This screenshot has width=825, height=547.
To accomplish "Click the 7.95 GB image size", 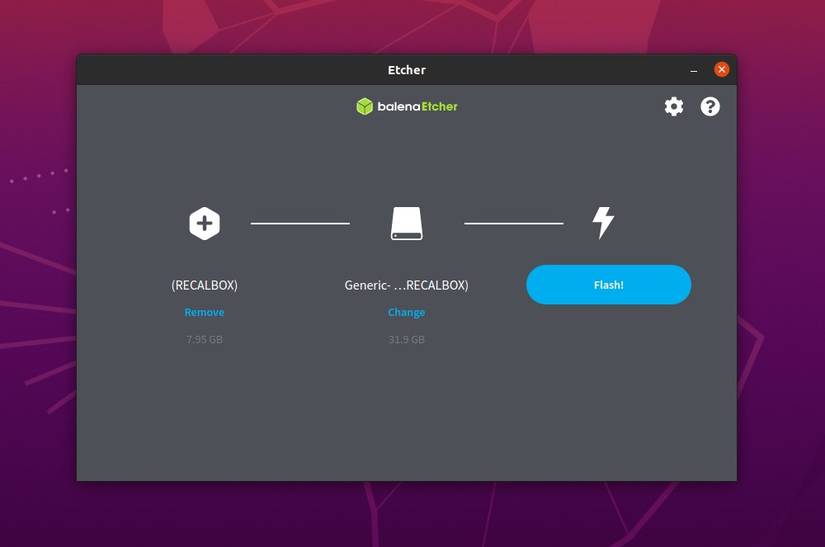I will 204,340.
